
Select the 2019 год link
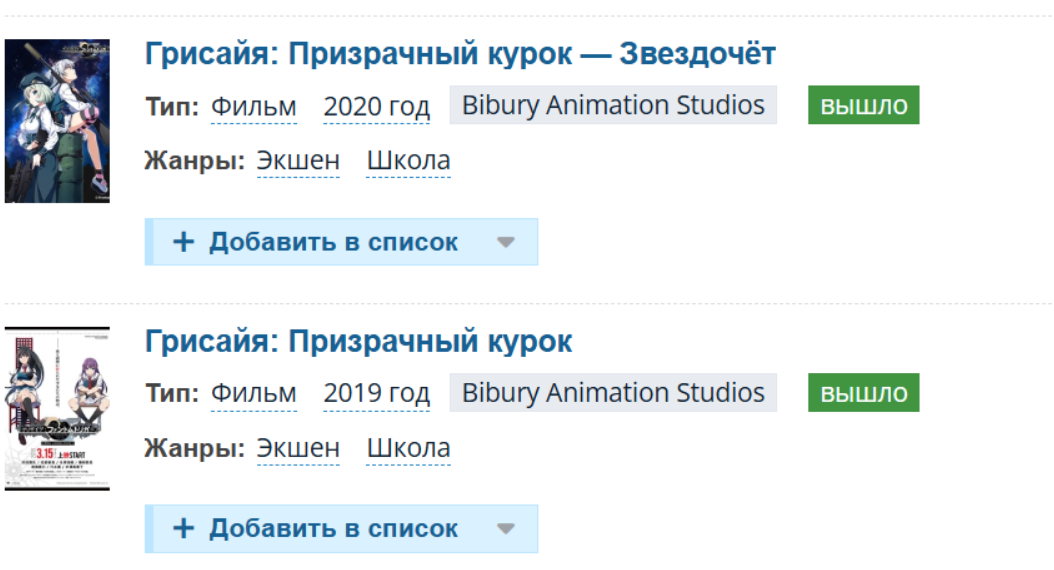pyautogui.click(x=376, y=394)
